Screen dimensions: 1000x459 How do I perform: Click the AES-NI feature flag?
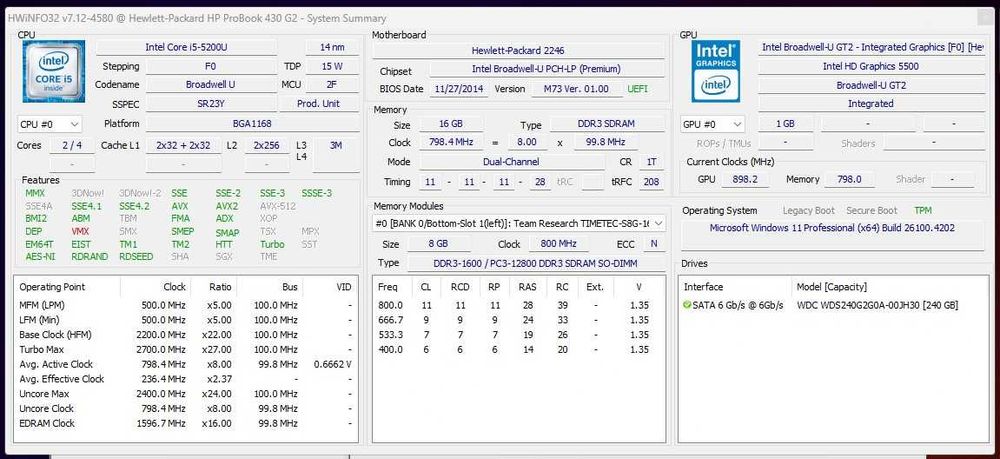[40, 256]
